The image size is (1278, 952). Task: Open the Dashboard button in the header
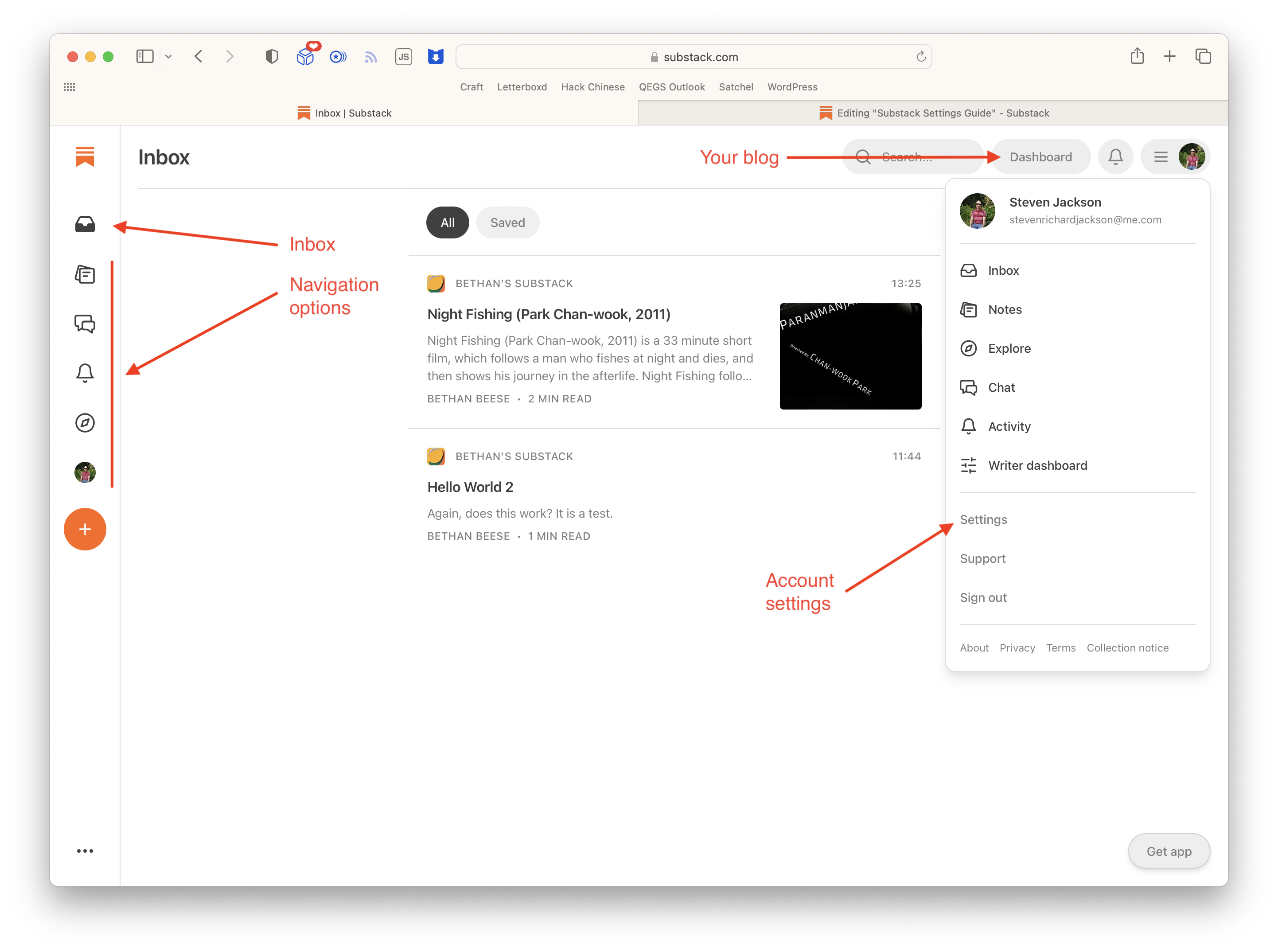1040,157
